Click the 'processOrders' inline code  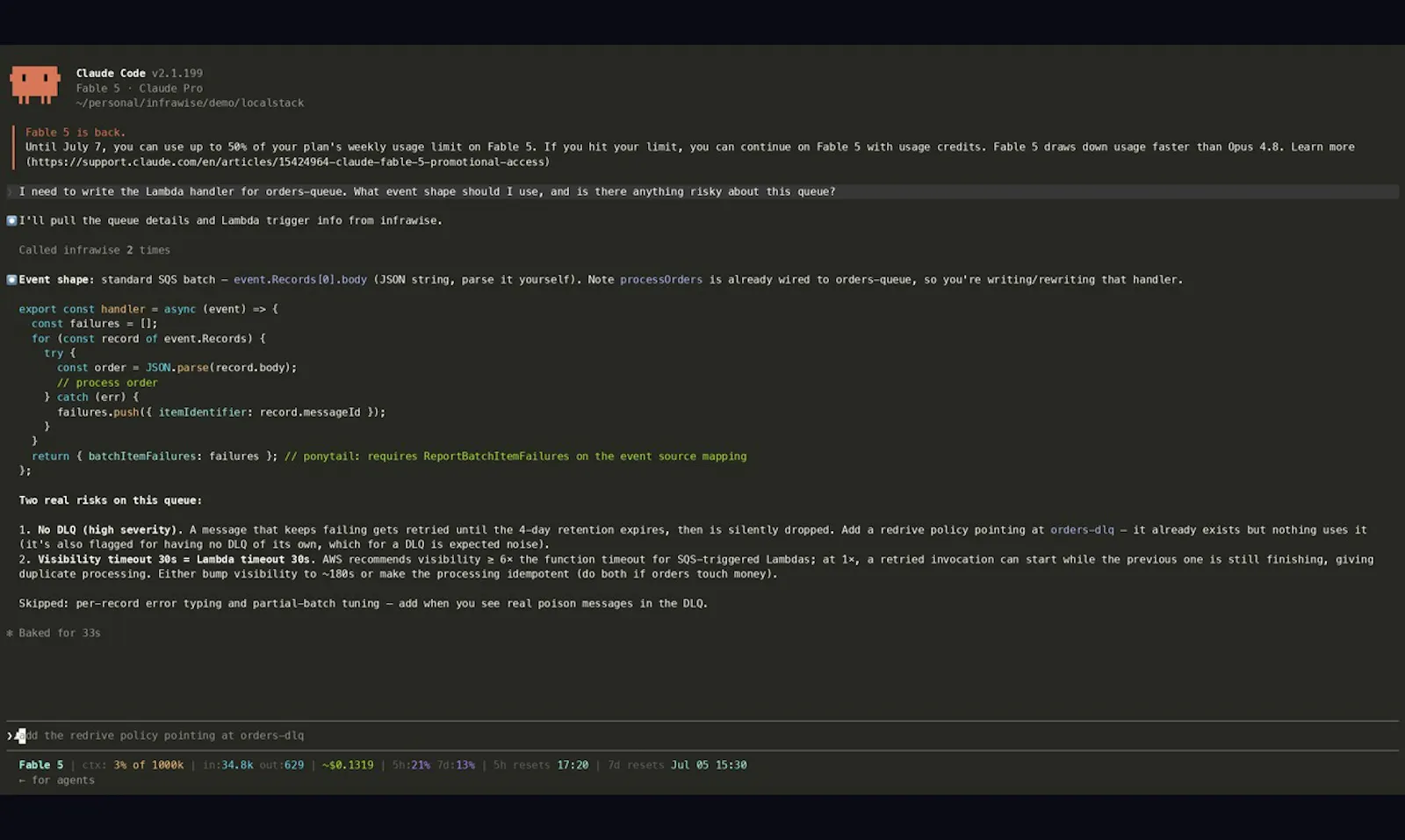pyautogui.click(x=661, y=279)
